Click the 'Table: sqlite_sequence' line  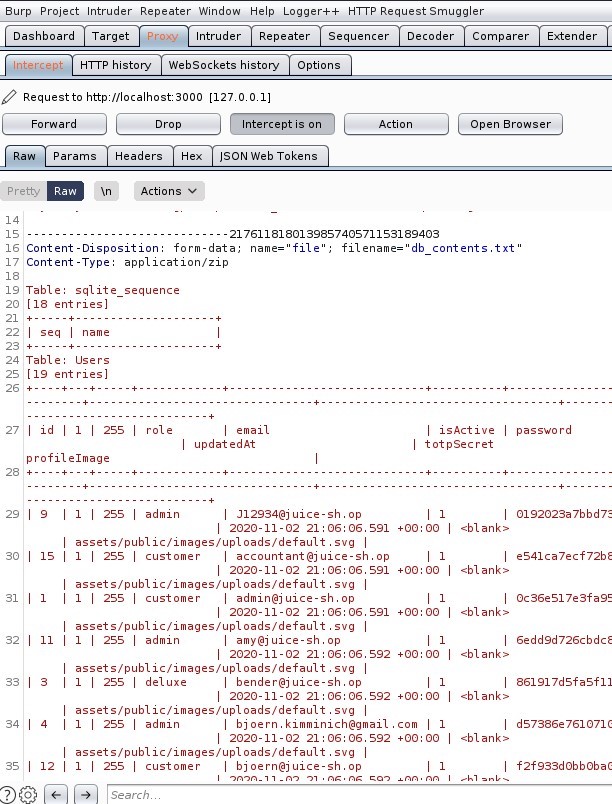pos(103,290)
